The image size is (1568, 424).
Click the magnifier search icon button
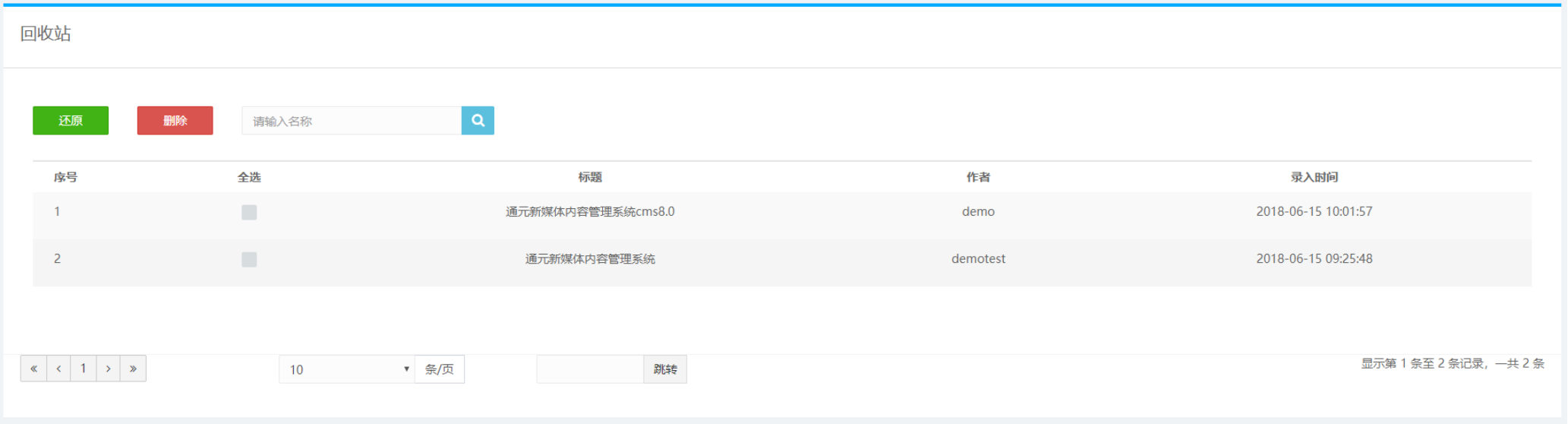(x=478, y=121)
